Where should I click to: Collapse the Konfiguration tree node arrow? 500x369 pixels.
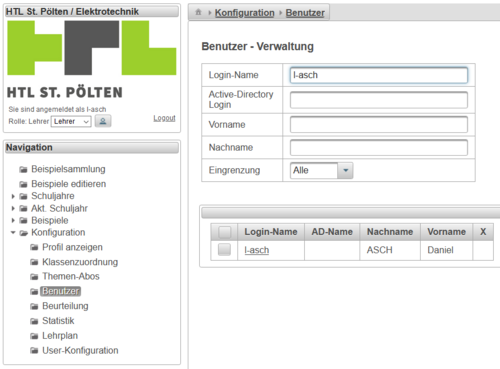13,233
